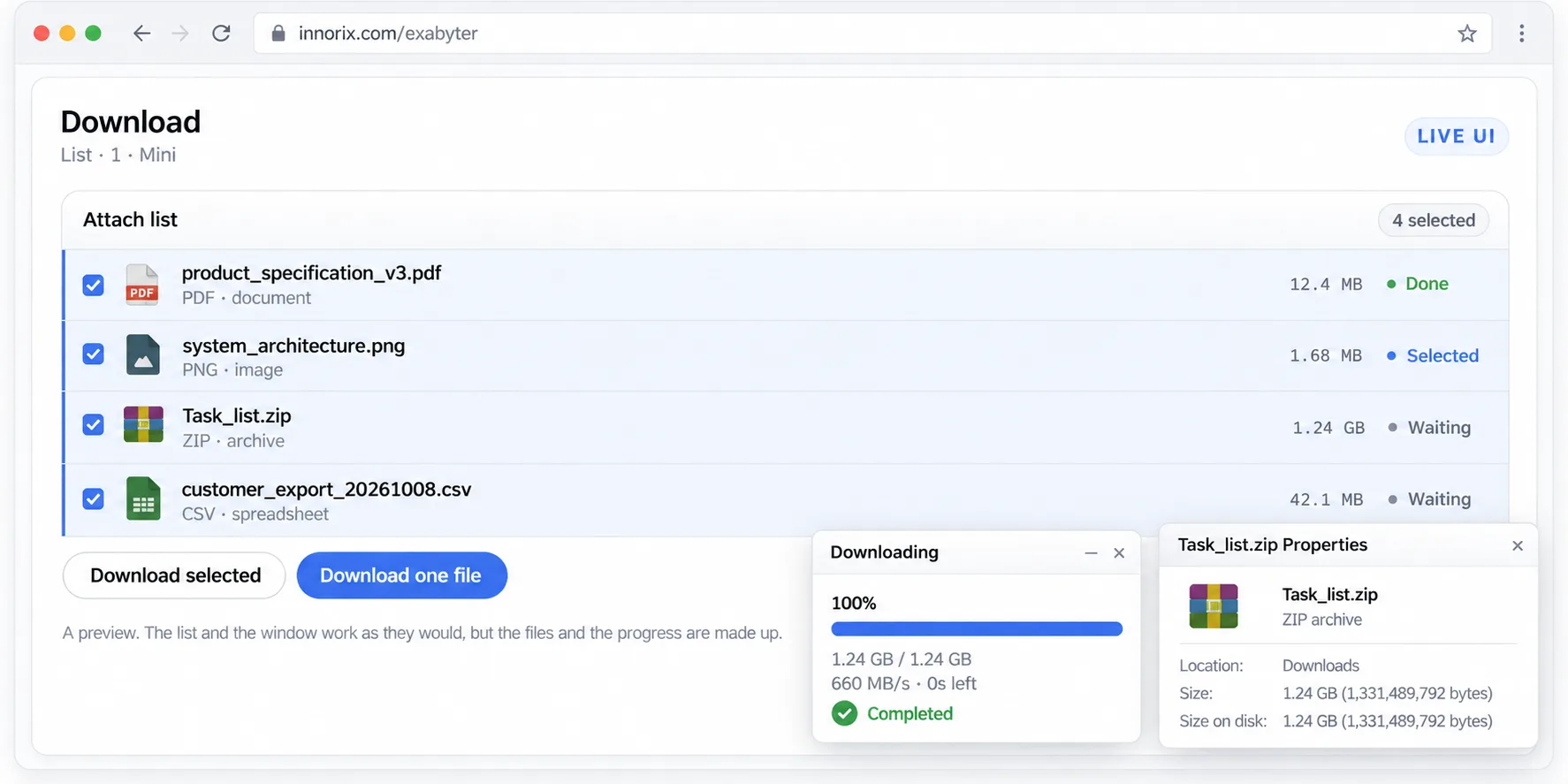Bookmark the page with the star icon
The height and width of the screenshot is (784, 1568).
pos(1467,34)
